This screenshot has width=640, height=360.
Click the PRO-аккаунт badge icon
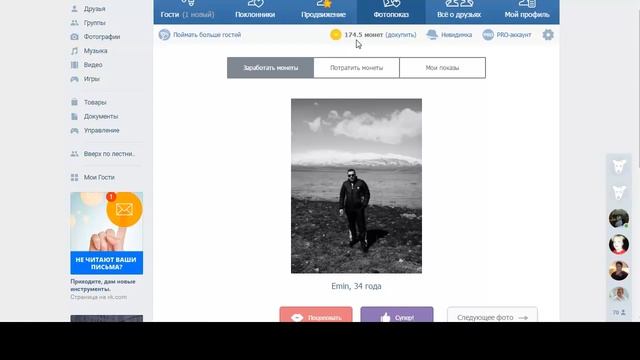click(x=488, y=35)
